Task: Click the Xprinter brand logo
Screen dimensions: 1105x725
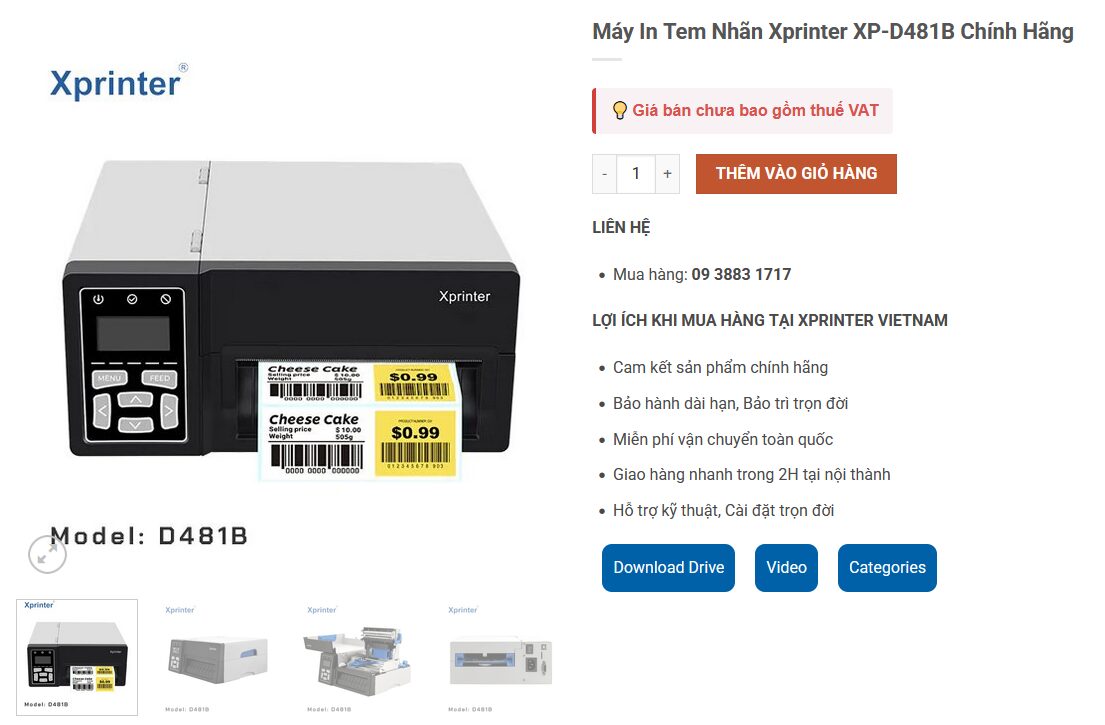Action: pos(116,83)
